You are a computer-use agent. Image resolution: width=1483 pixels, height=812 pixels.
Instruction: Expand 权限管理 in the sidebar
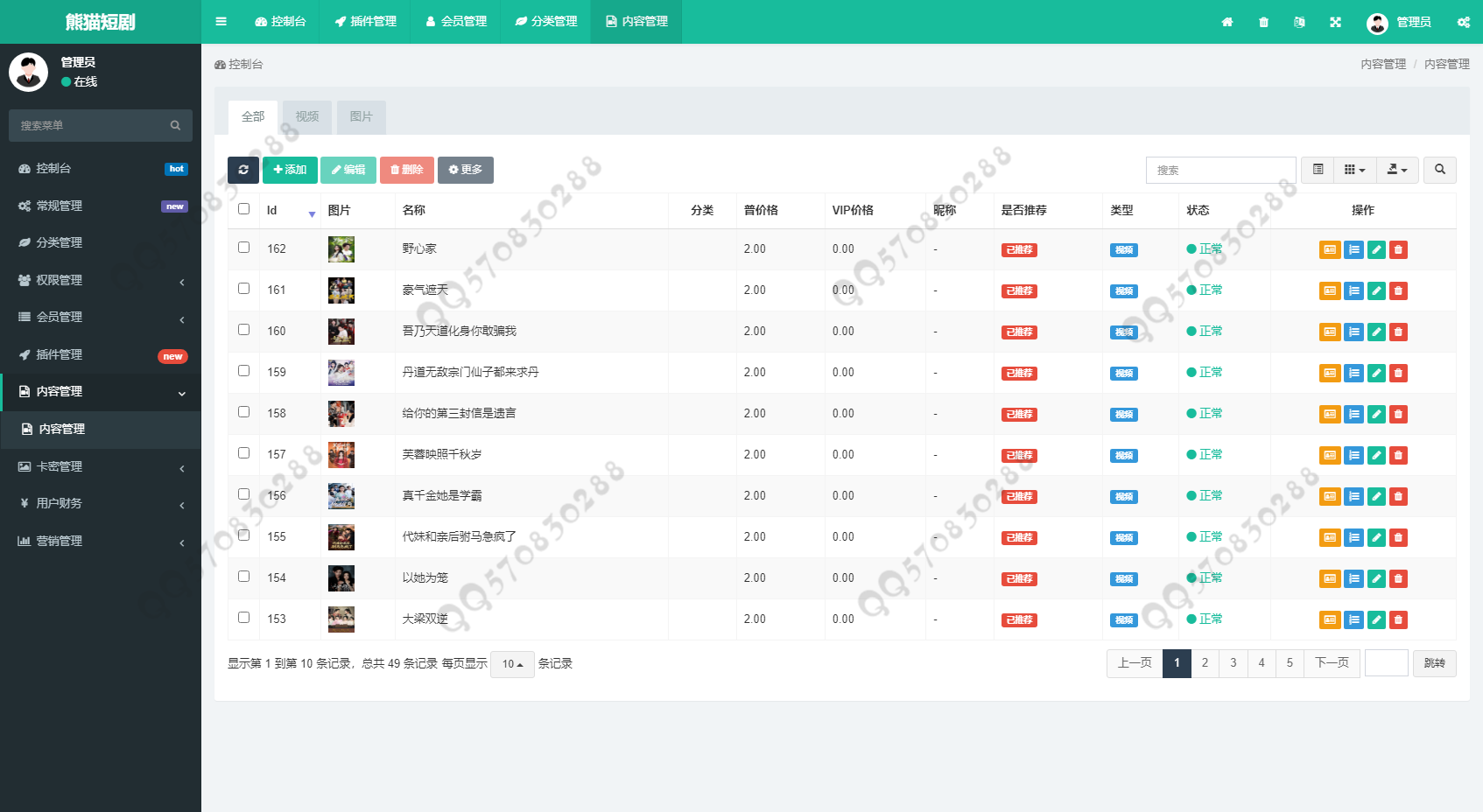coord(101,280)
